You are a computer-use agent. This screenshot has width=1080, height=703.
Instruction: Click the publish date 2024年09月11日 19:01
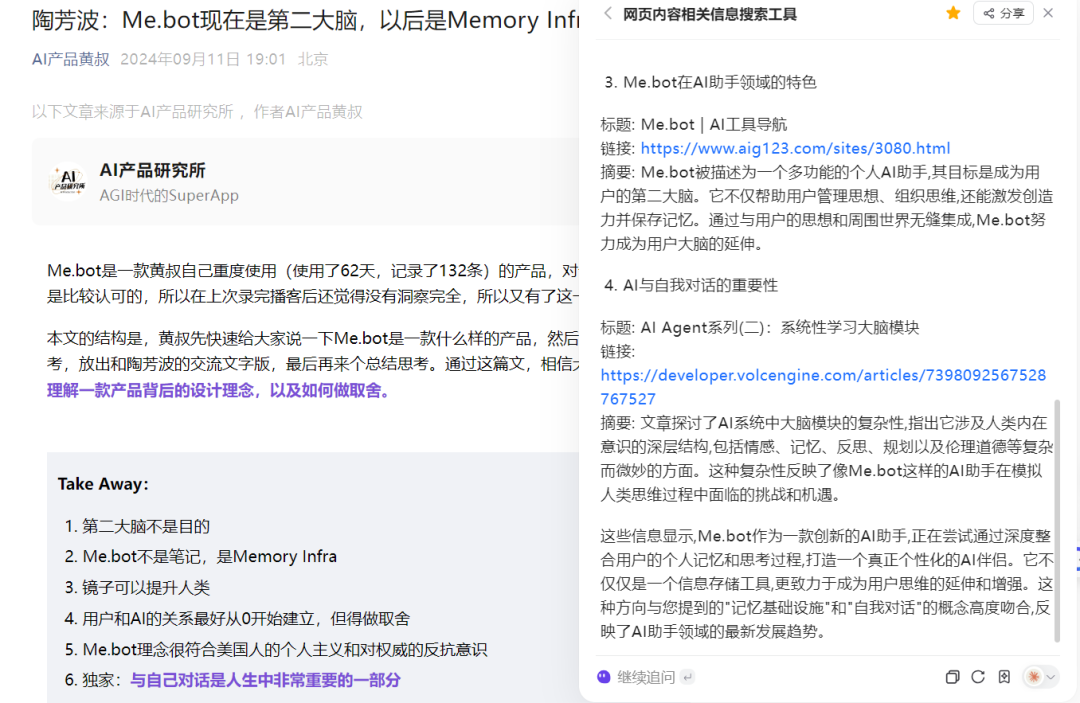(203, 59)
